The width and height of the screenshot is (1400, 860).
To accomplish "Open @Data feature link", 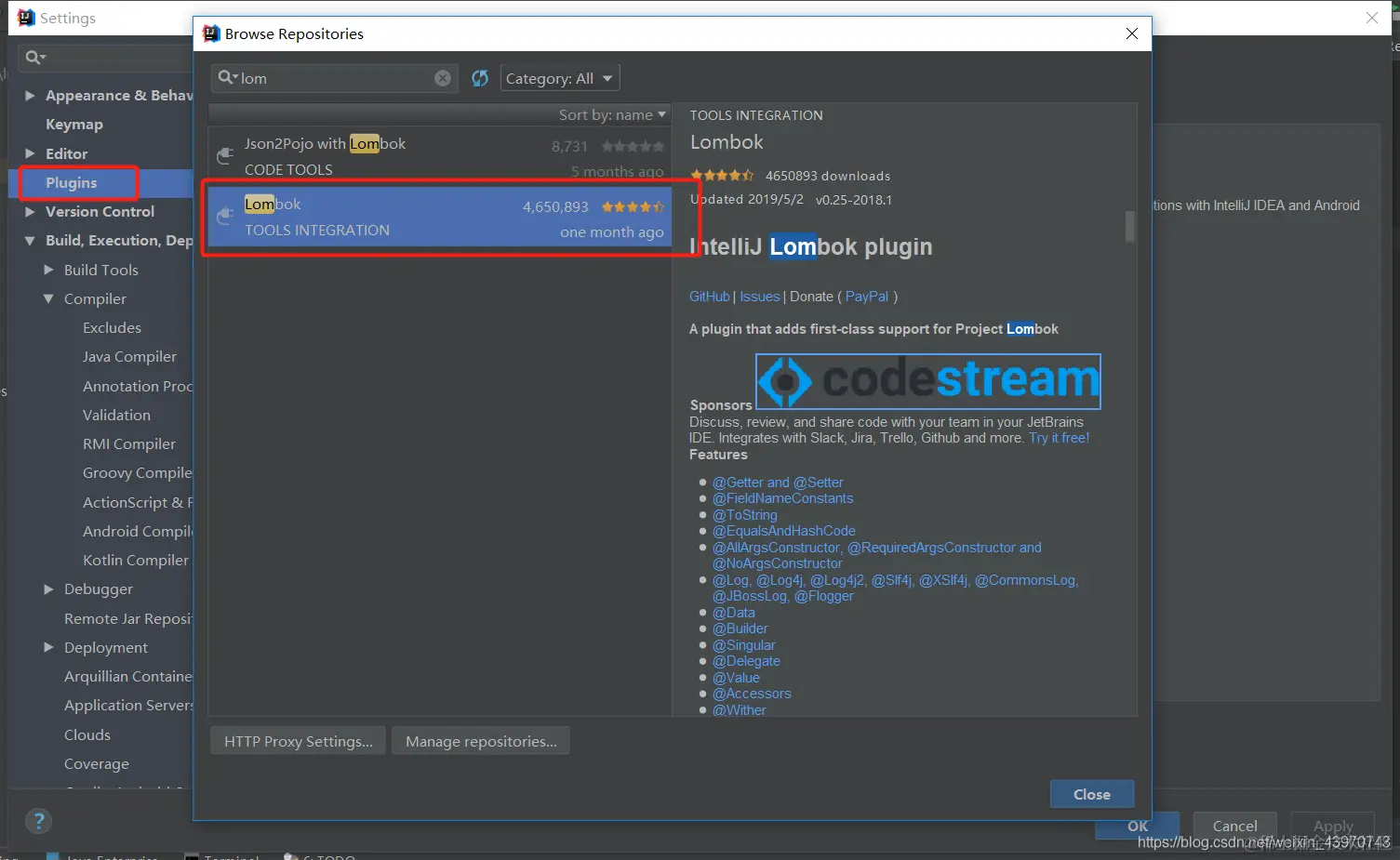I will [733, 613].
